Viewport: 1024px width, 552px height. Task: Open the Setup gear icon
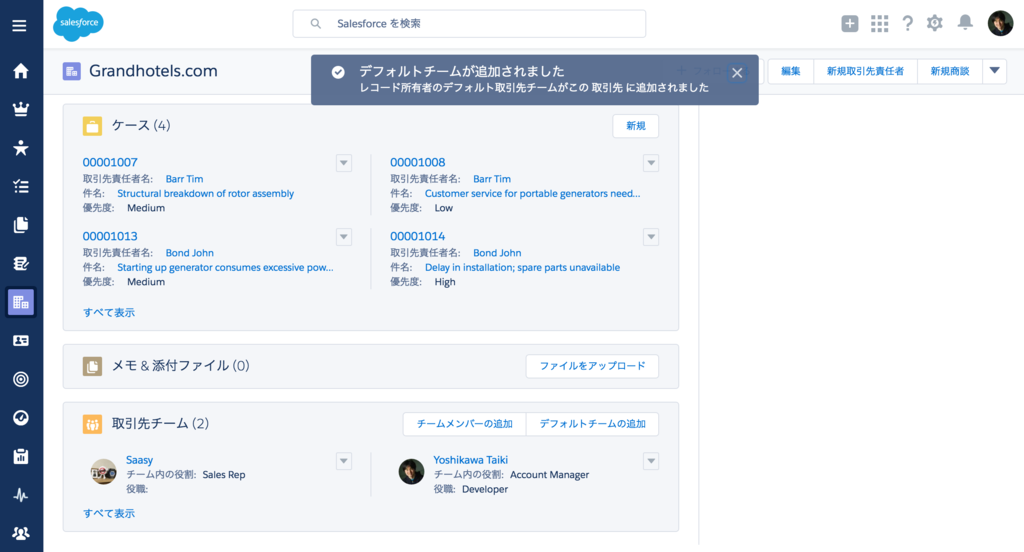coord(935,24)
